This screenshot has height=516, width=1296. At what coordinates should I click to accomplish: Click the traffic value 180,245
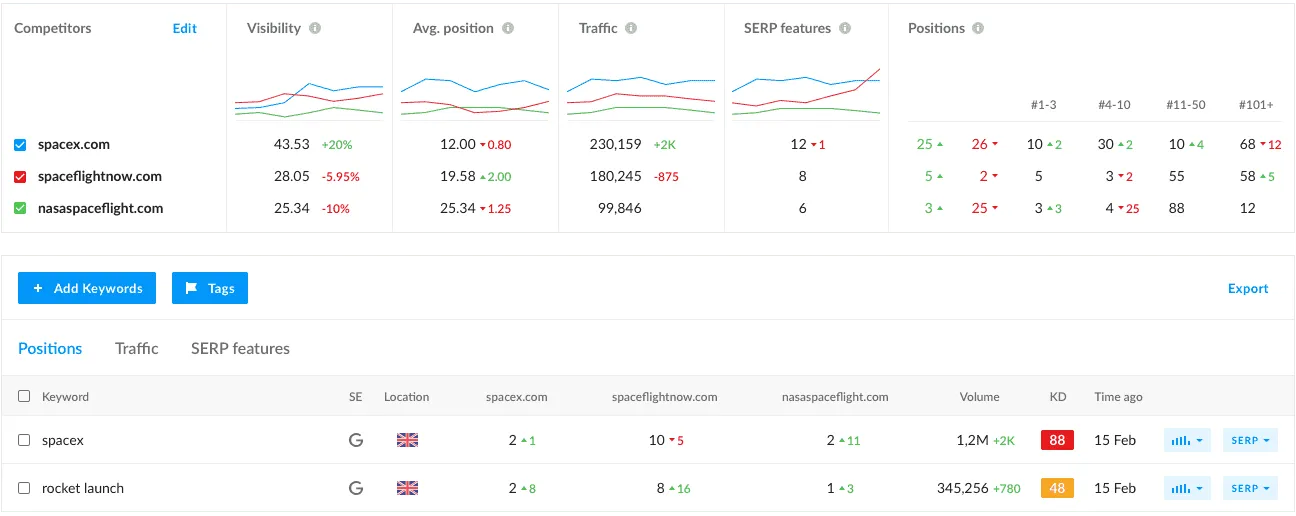click(x=616, y=176)
